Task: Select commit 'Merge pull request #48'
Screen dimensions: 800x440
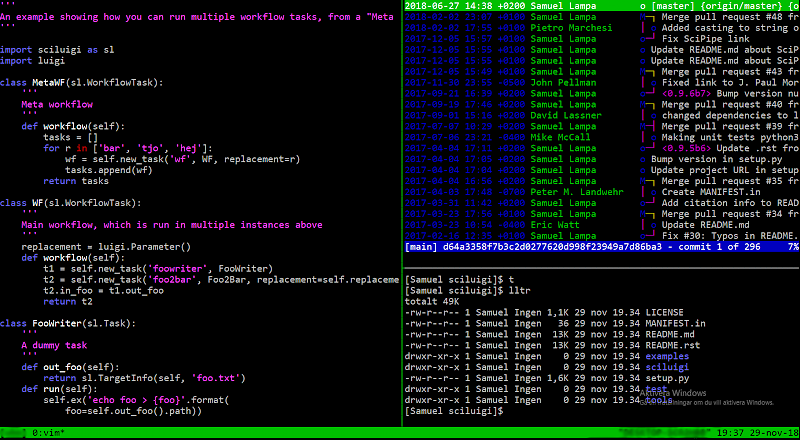Action: pyautogui.click(x=602, y=17)
